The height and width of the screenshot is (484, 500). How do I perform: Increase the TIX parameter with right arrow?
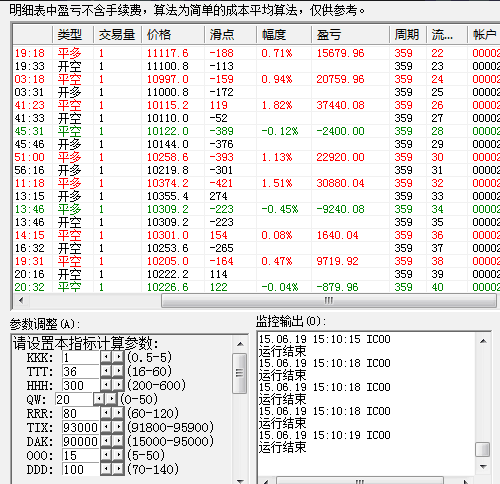(x=118, y=427)
